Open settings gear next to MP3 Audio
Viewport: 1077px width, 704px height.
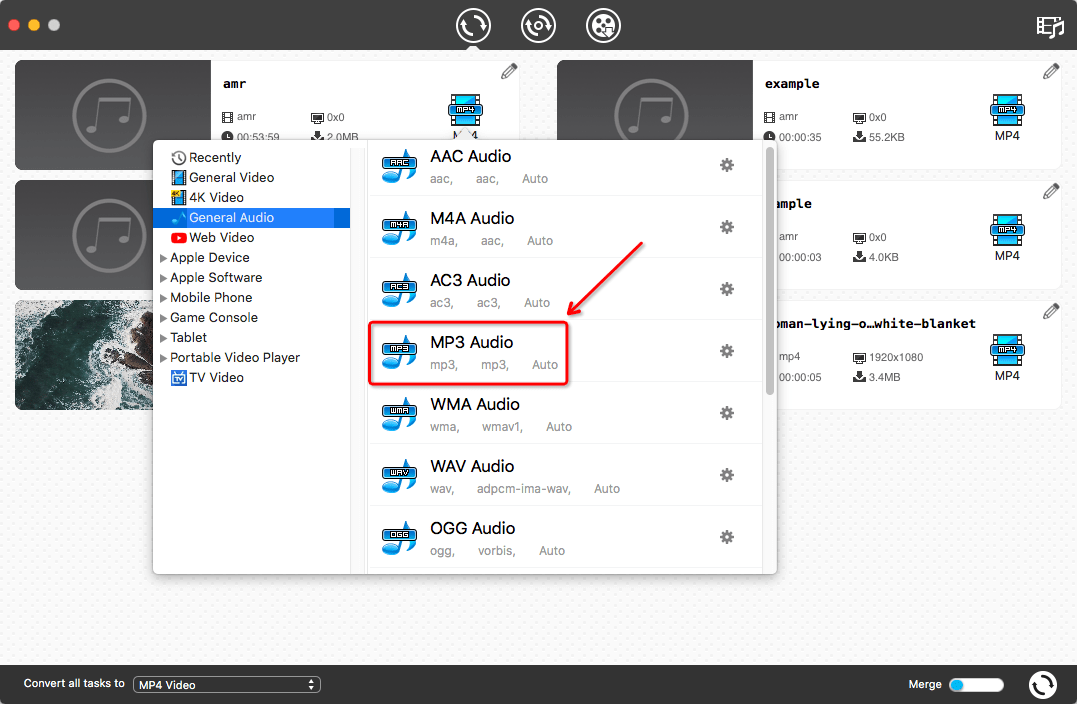pyautogui.click(x=727, y=351)
